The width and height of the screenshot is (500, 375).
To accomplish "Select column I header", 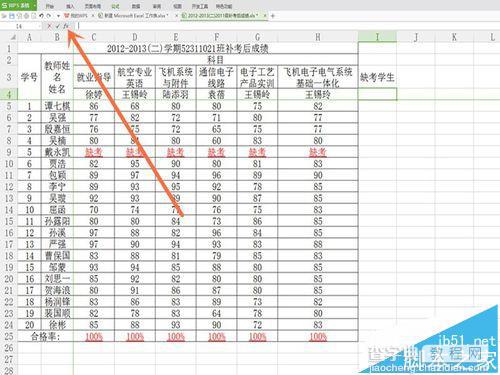I will coord(377,37).
